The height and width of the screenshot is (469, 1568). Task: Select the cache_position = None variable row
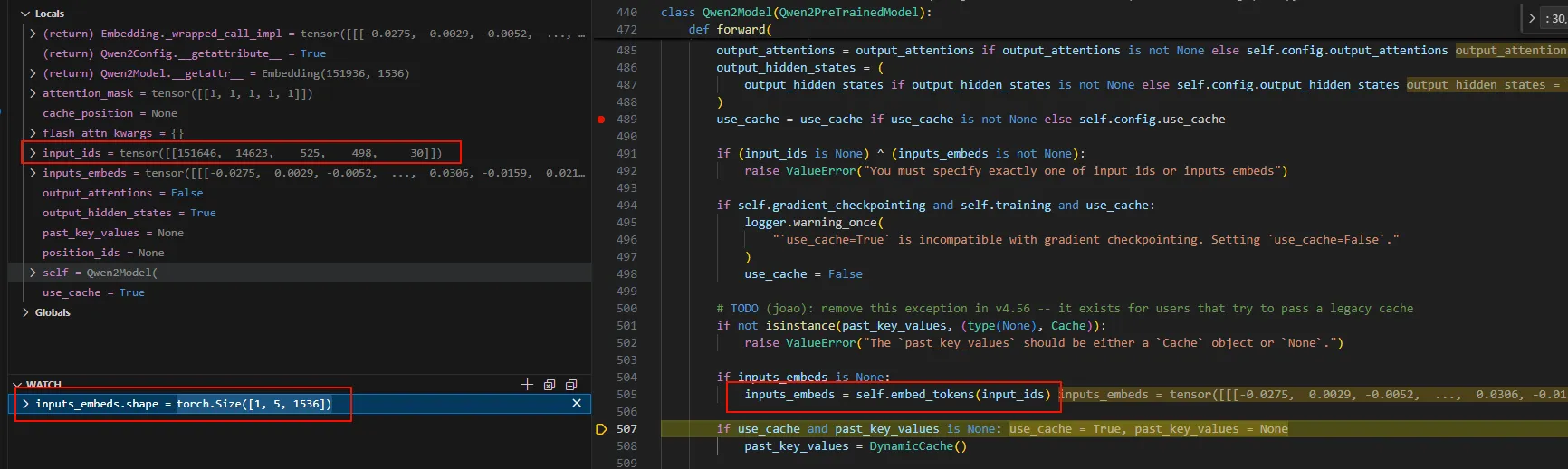click(300, 113)
